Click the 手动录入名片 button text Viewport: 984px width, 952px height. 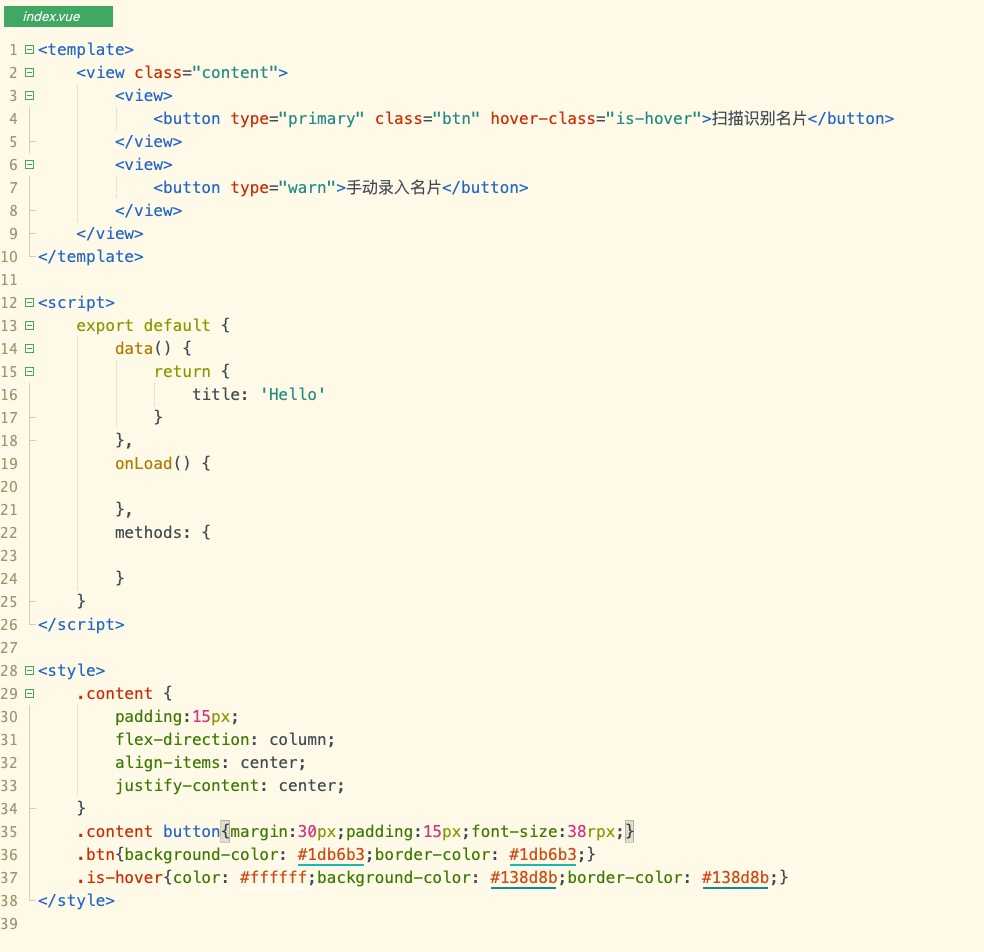click(394, 188)
